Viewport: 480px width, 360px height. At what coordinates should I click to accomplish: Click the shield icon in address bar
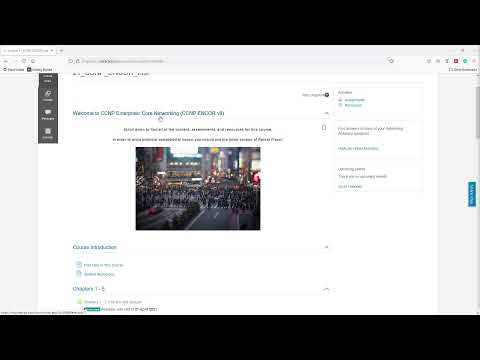(x=70, y=61)
